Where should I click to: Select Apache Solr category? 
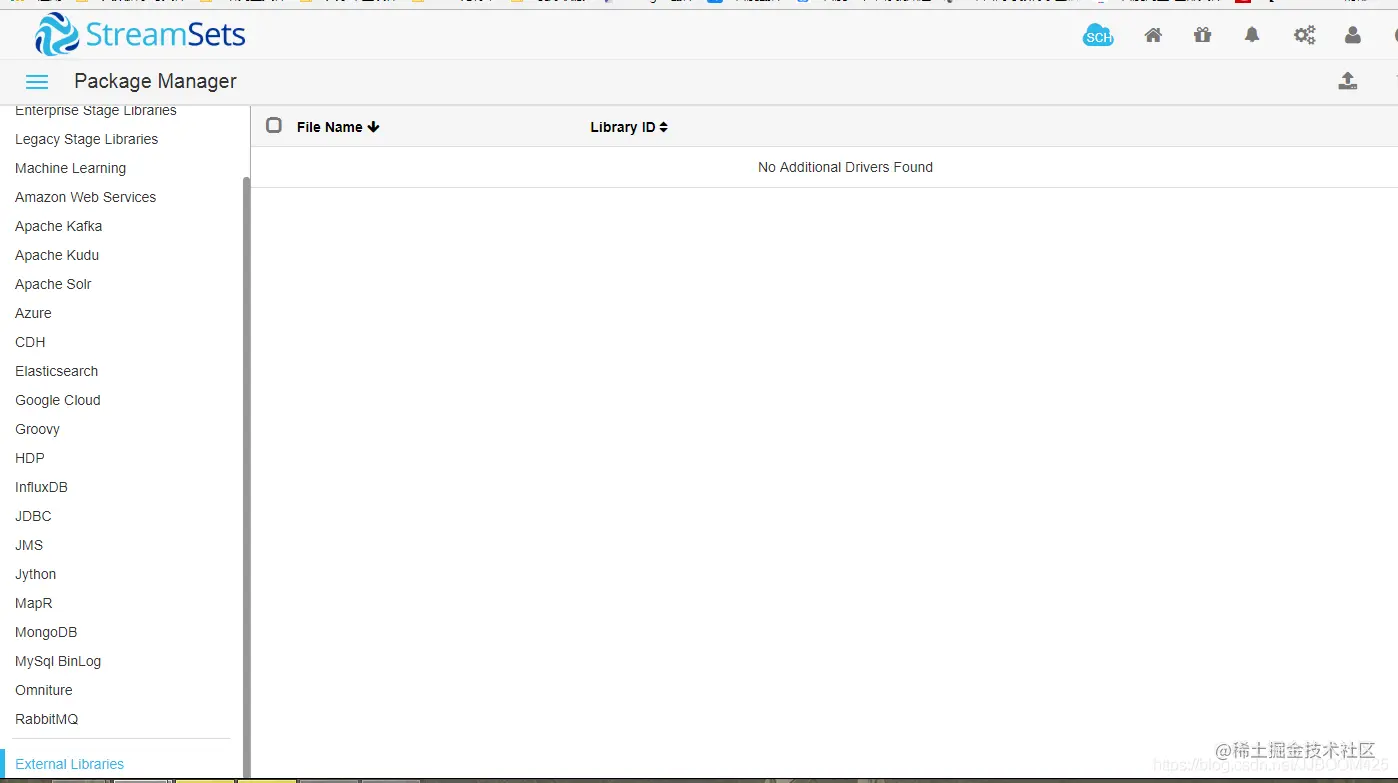(x=53, y=284)
